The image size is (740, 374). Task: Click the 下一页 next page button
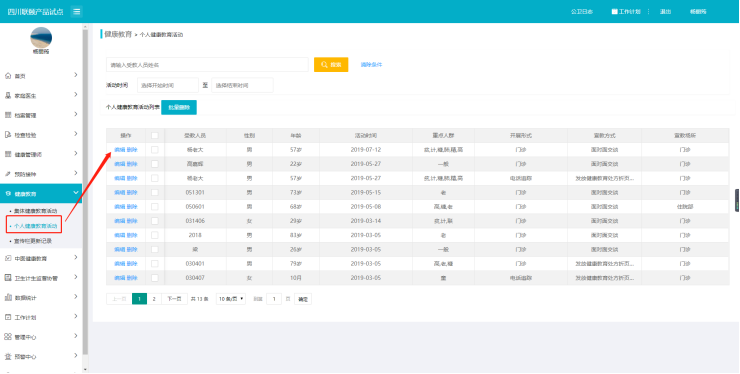(174, 299)
